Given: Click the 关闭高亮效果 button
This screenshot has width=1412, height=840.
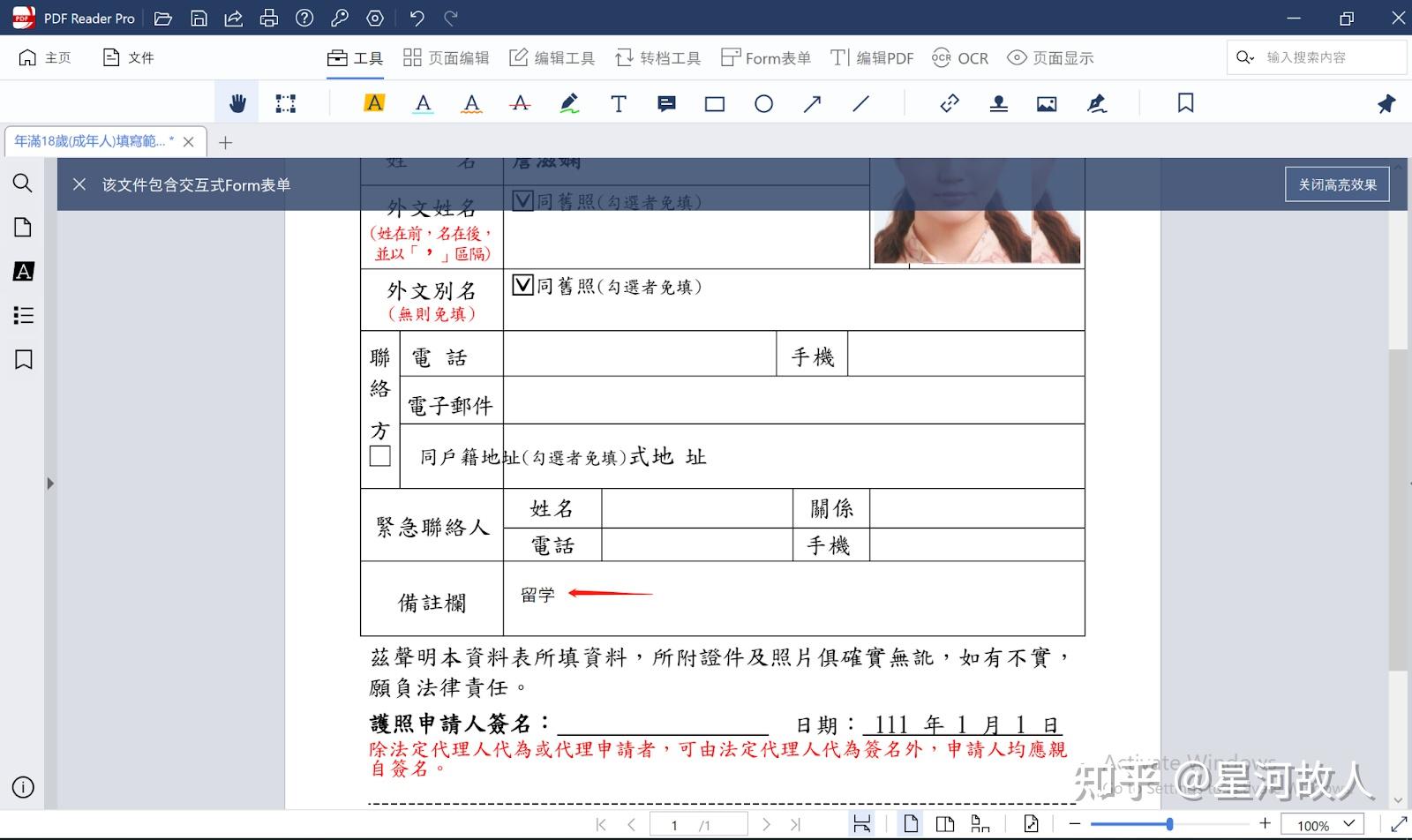Looking at the screenshot, I should click(x=1336, y=184).
